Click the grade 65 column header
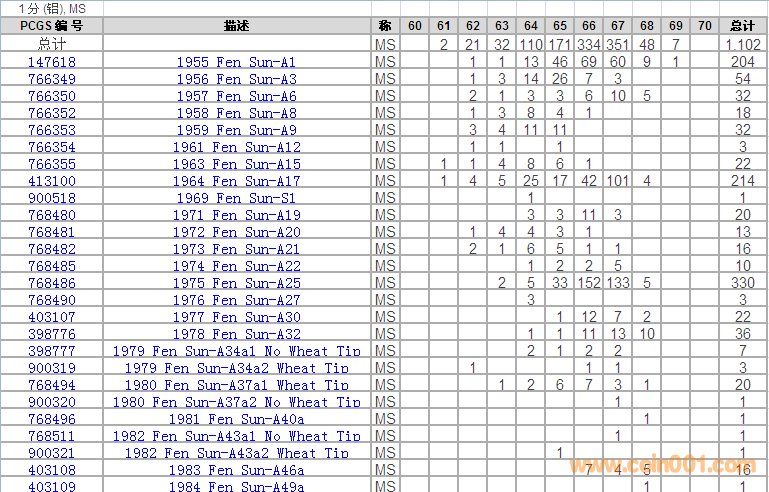The height and width of the screenshot is (492, 769). click(560, 25)
